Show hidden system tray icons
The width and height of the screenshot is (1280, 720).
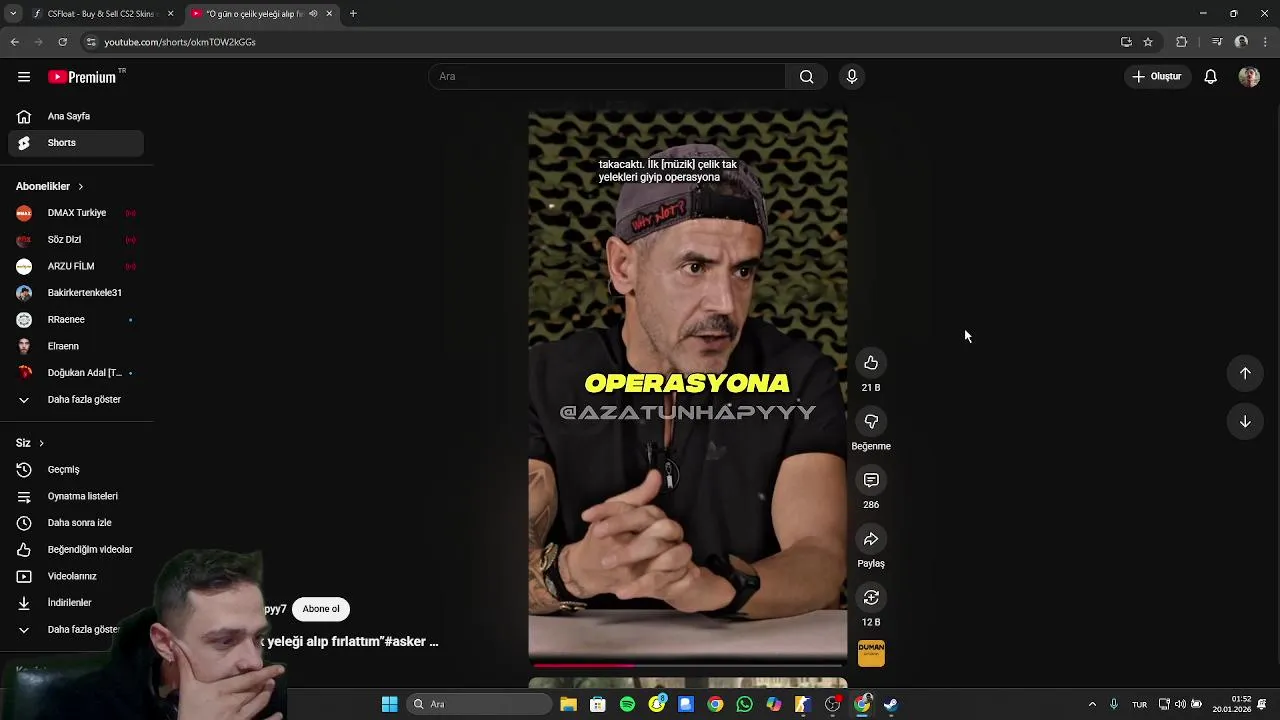(1092, 704)
